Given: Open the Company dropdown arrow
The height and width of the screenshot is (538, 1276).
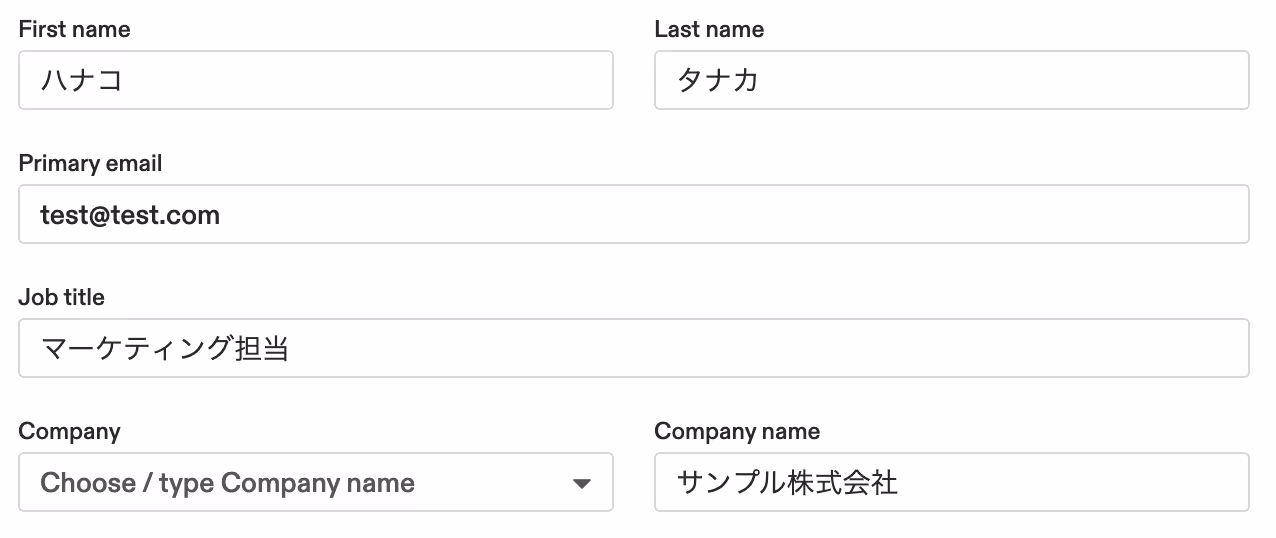Looking at the screenshot, I should pyautogui.click(x=581, y=484).
